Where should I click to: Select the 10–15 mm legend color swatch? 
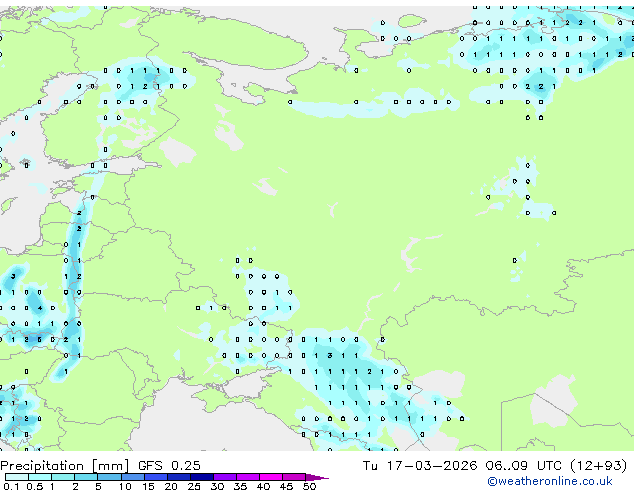133,477
